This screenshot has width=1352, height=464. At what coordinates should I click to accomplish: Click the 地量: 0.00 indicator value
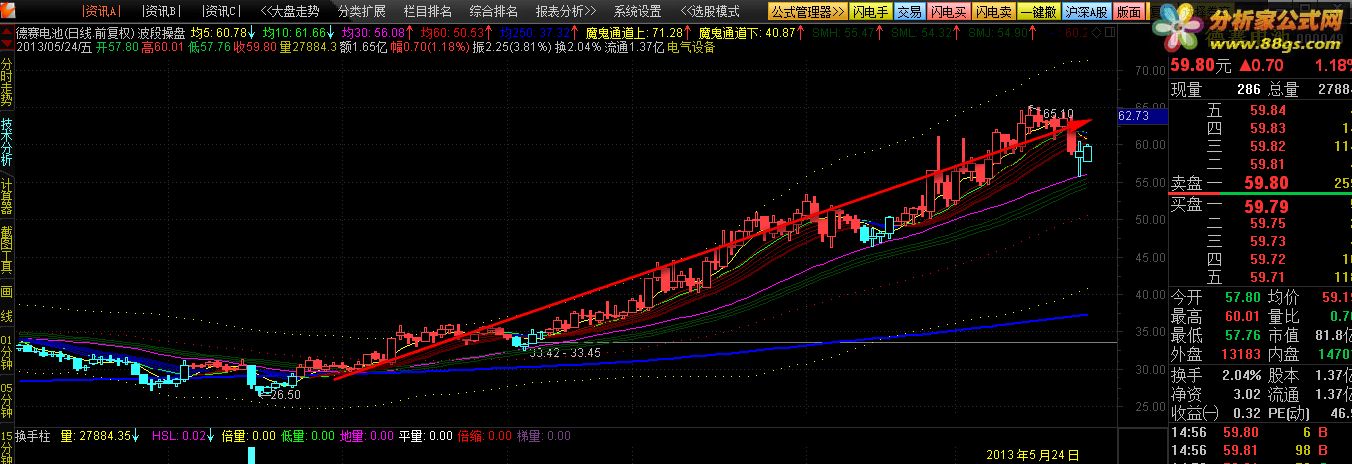[x=367, y=436]
